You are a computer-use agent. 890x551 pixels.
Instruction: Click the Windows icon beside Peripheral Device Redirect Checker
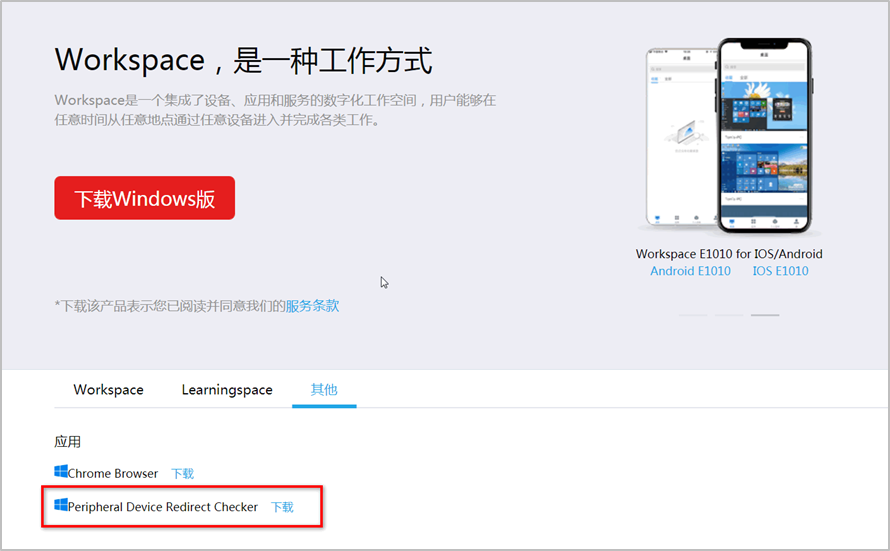point(61,504)
